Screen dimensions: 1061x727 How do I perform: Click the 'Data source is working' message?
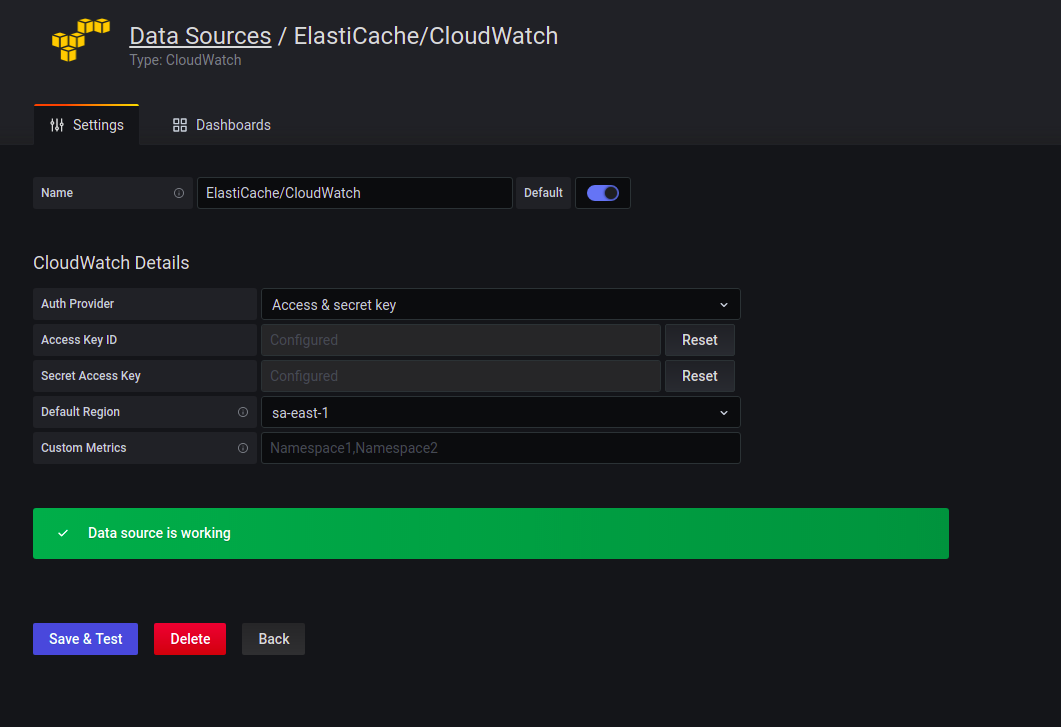point(159,533)
